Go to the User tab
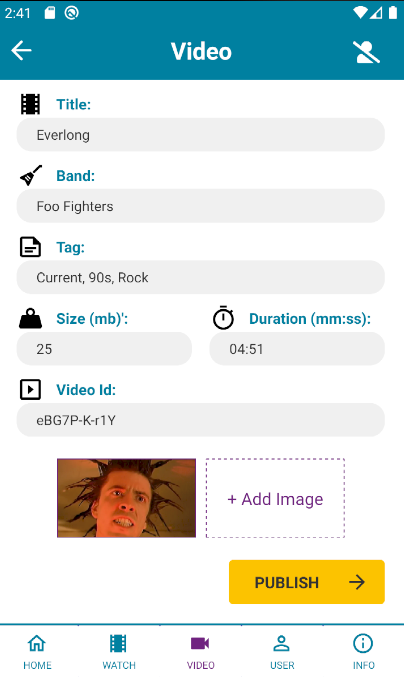The width and height of the screenshot is (404, 677). click(281, 652)
